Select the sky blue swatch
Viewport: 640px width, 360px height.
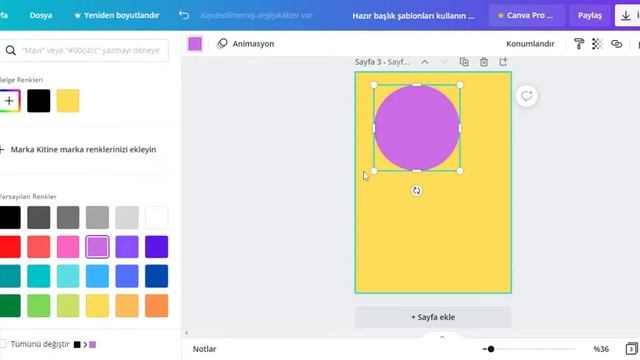click(98, 276)
